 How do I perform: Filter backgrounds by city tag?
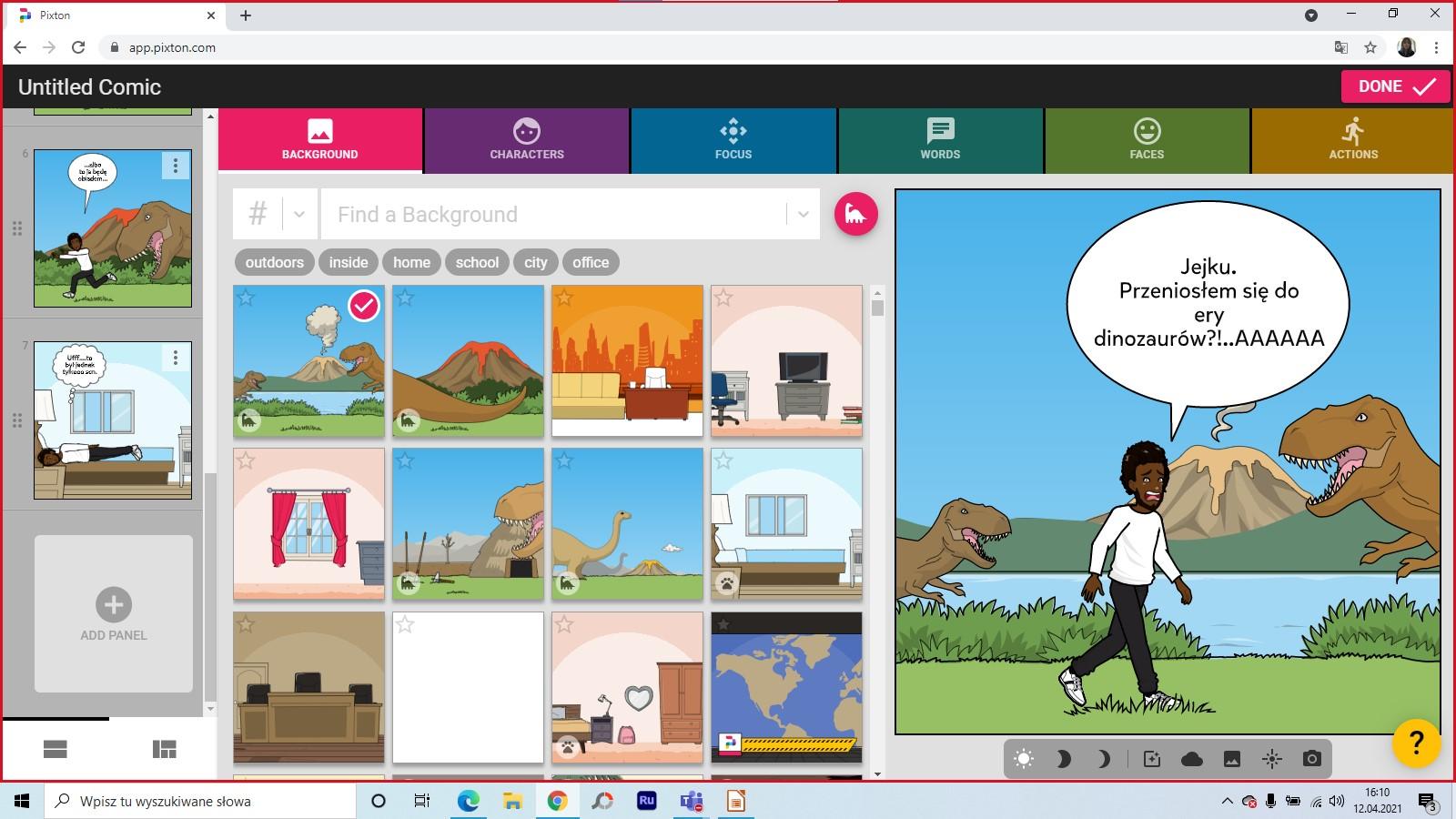point(535,262)
